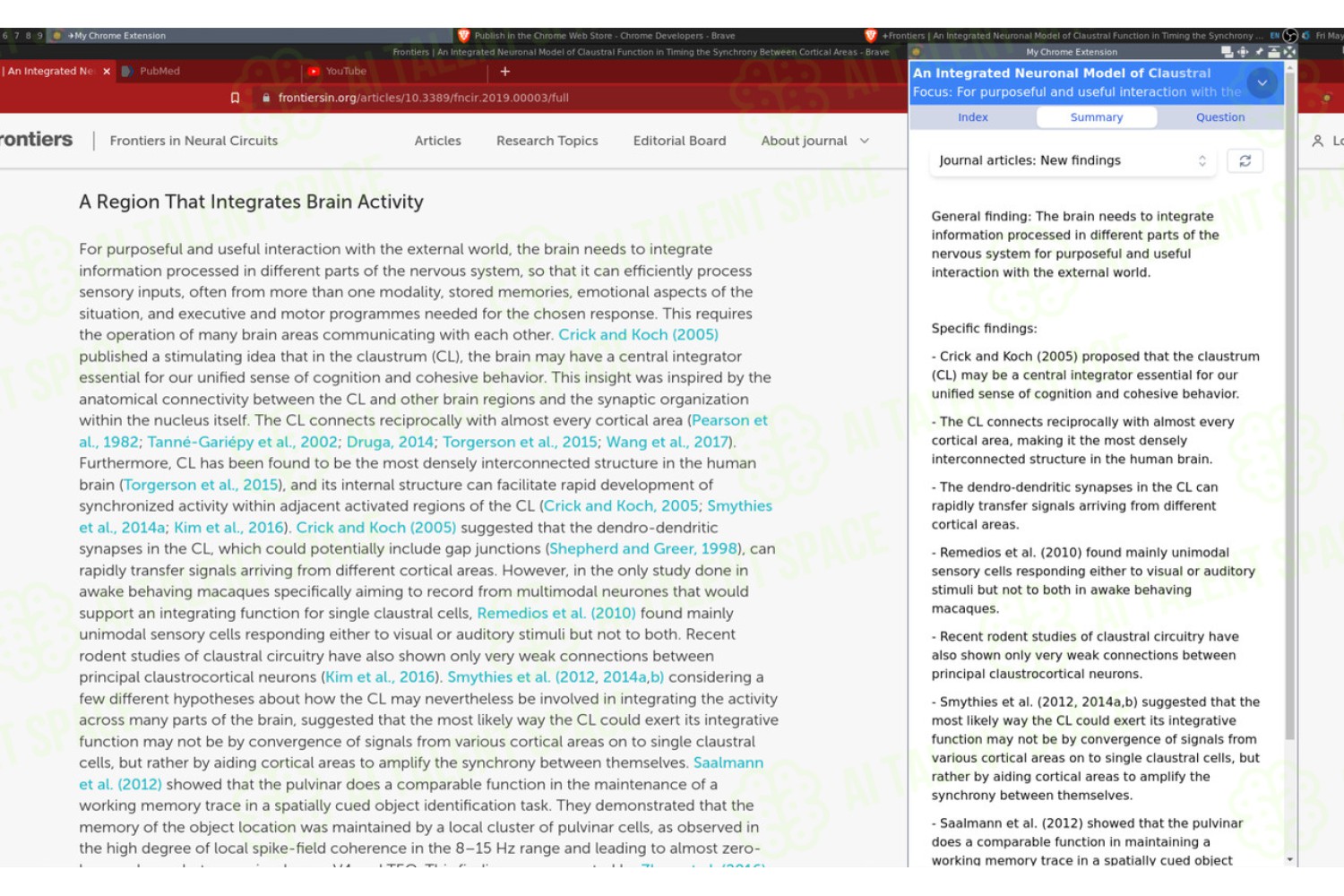
Task: Select the Summary tab
Action: pos(1096,117)
